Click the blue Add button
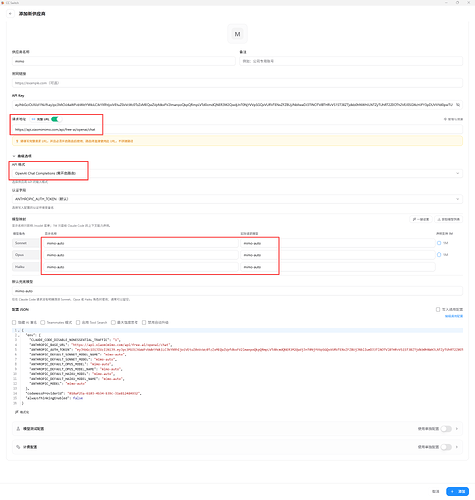This screenshot has width=475, height=500. 458,491
